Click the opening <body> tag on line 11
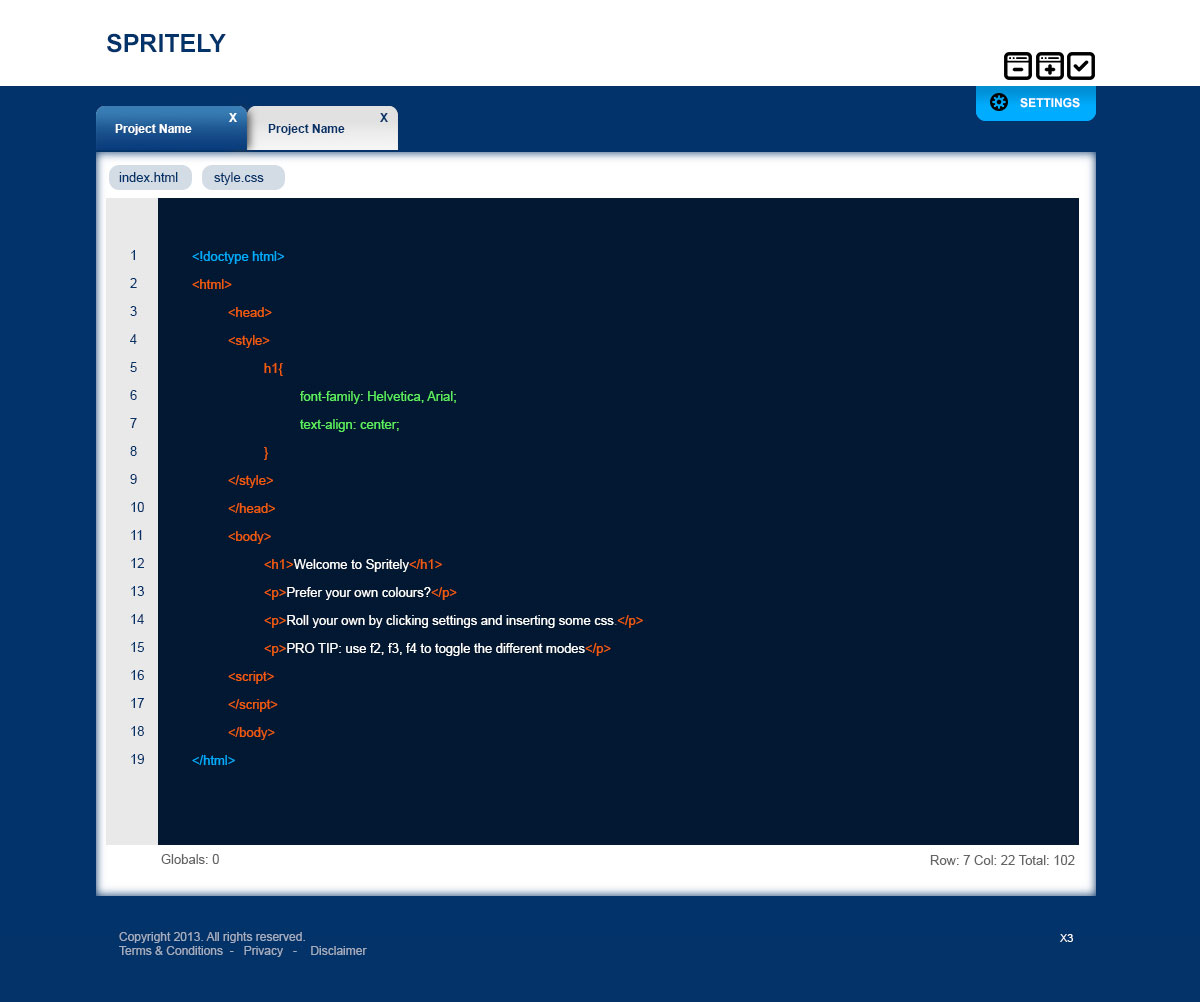Image resolution: width=1200 pixels, height=1002 pixels. click(250, 537)
